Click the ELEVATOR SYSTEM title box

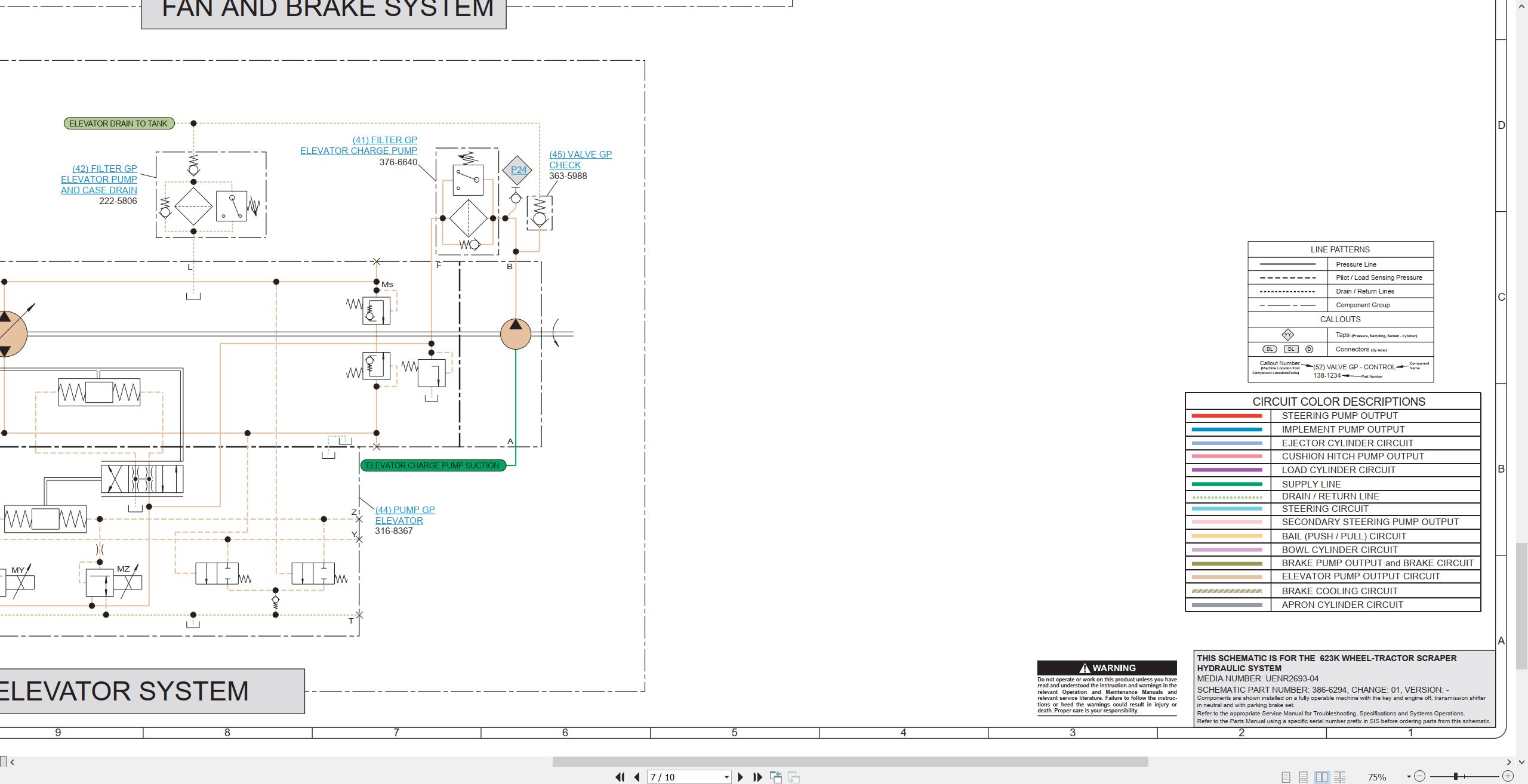152,691
